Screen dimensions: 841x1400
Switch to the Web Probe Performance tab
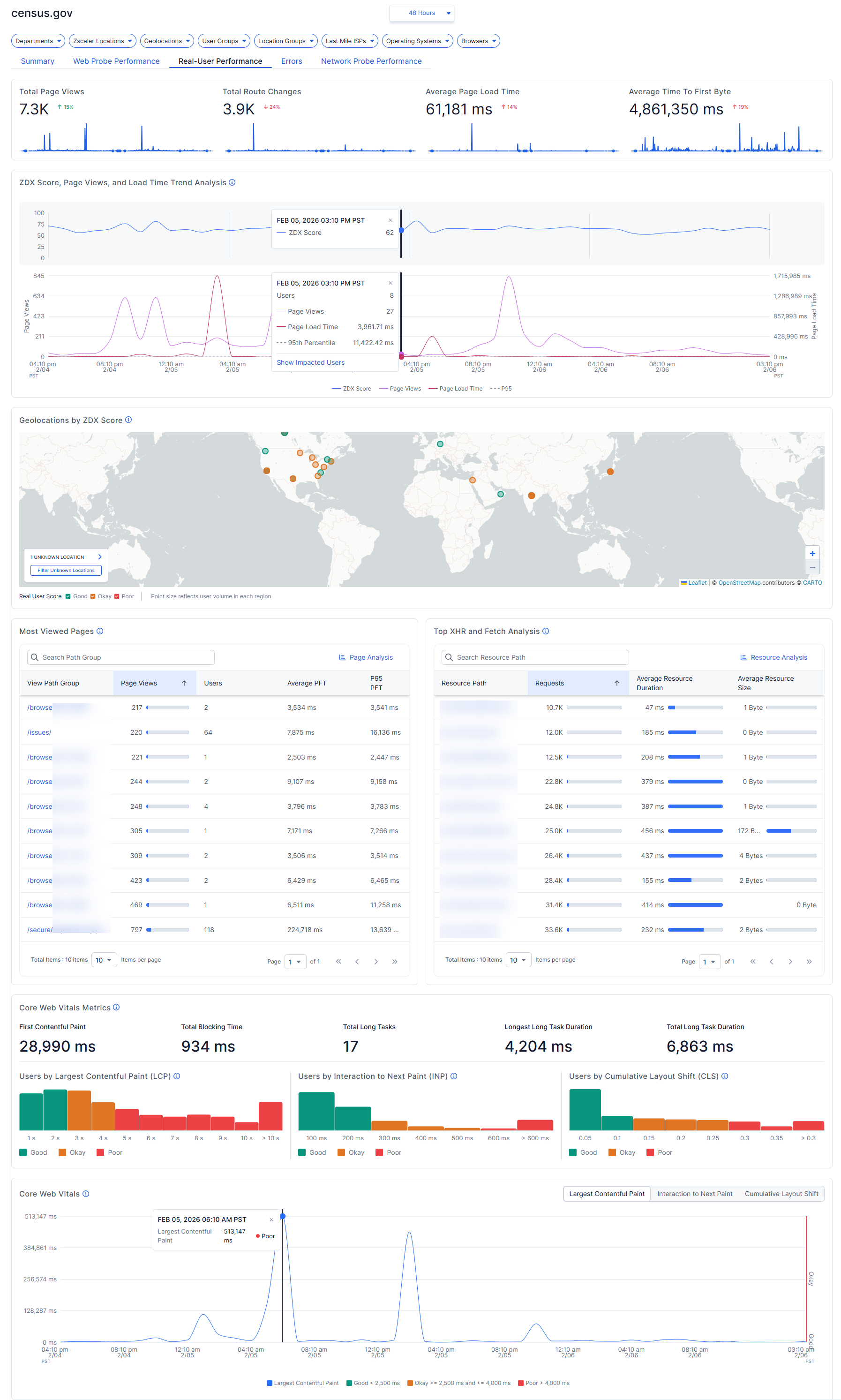click(116, 61)
